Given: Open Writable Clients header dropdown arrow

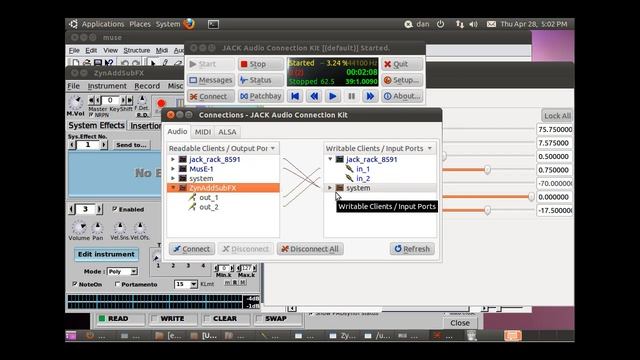Looking at the screenshot, I should coord(429,148).
